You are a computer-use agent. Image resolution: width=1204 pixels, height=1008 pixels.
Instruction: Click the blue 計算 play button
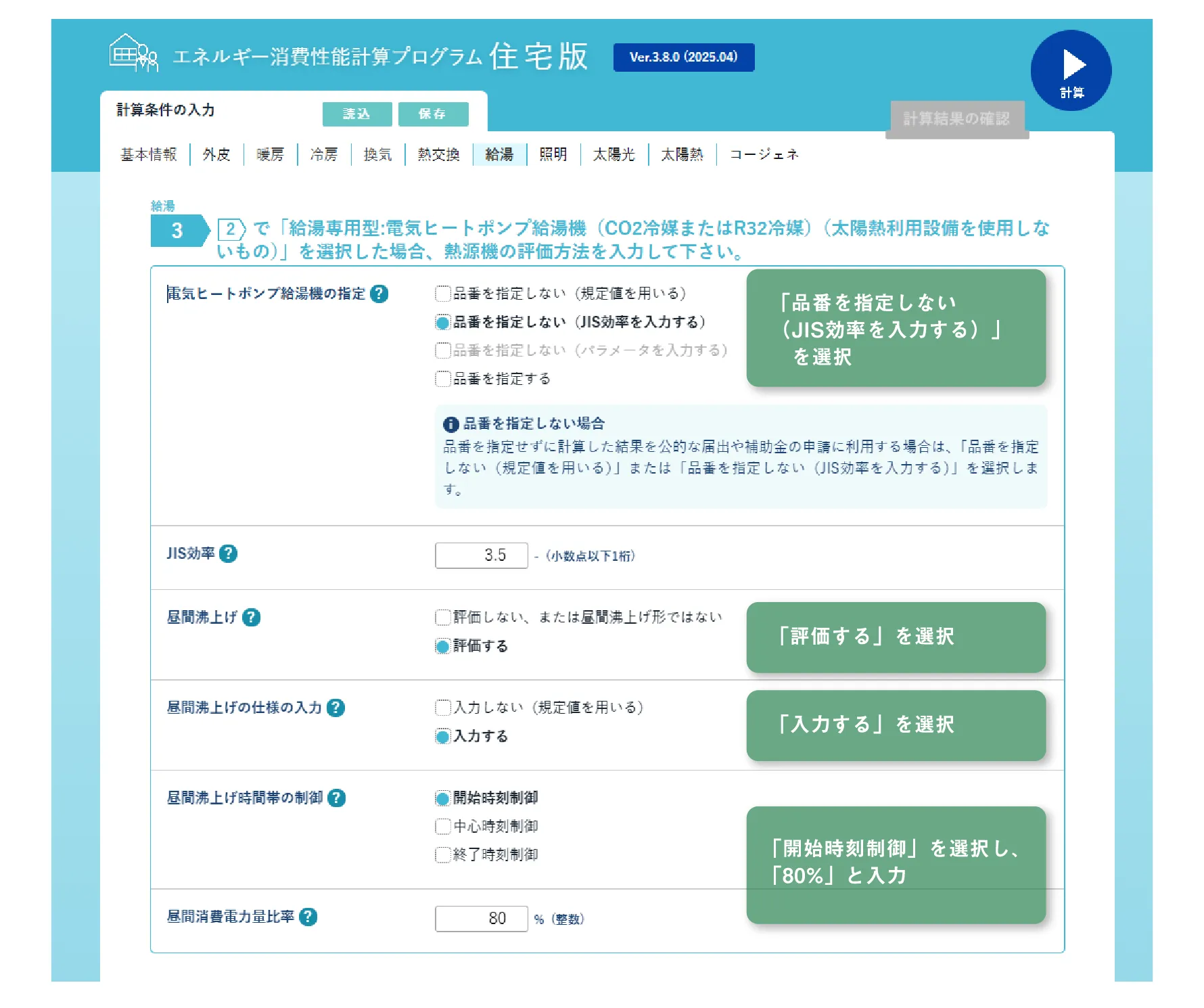[x=1071, y=70]
